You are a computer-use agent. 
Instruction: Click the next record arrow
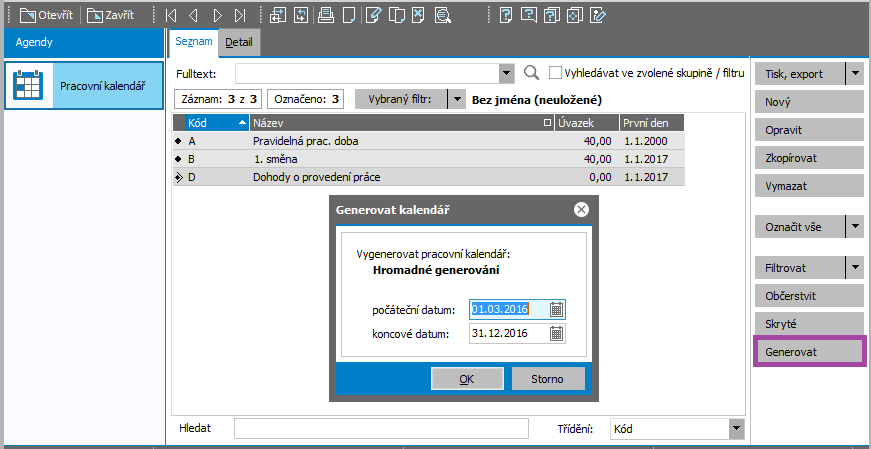click(x=217, y=16)
